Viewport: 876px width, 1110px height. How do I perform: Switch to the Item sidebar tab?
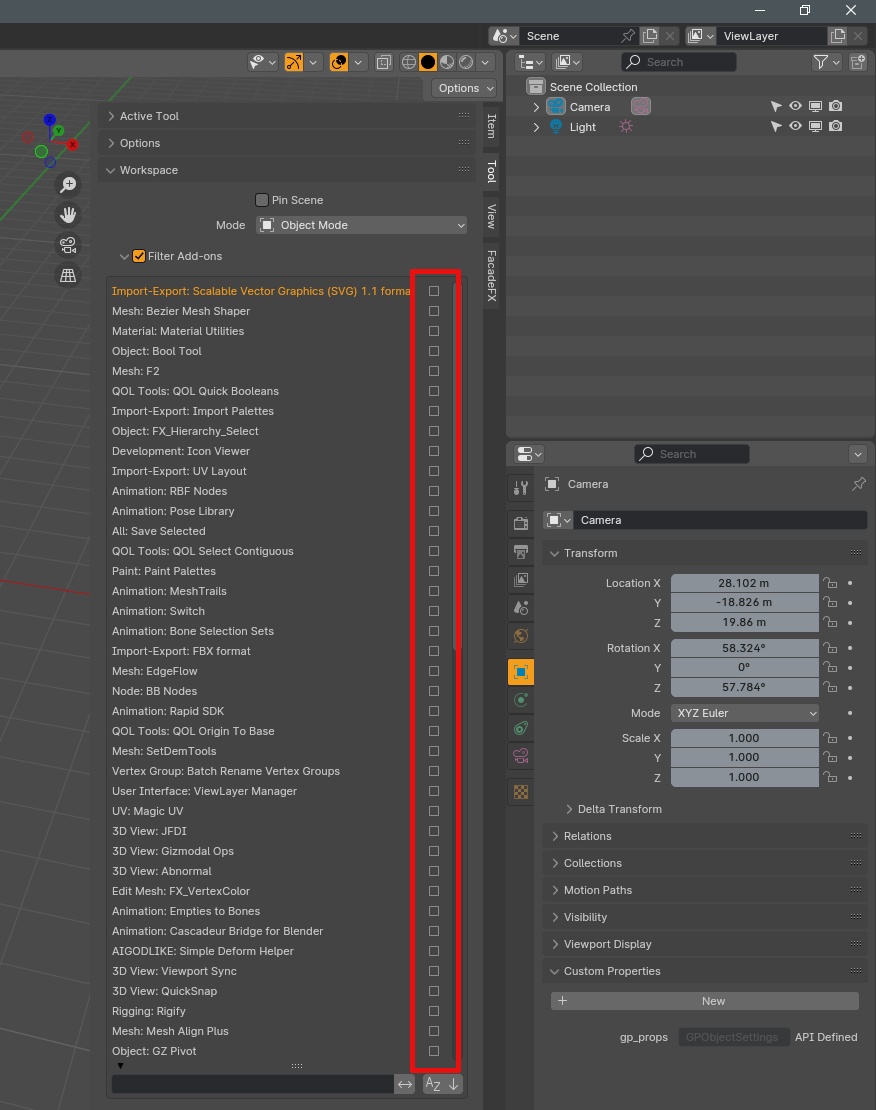[491, 126]
